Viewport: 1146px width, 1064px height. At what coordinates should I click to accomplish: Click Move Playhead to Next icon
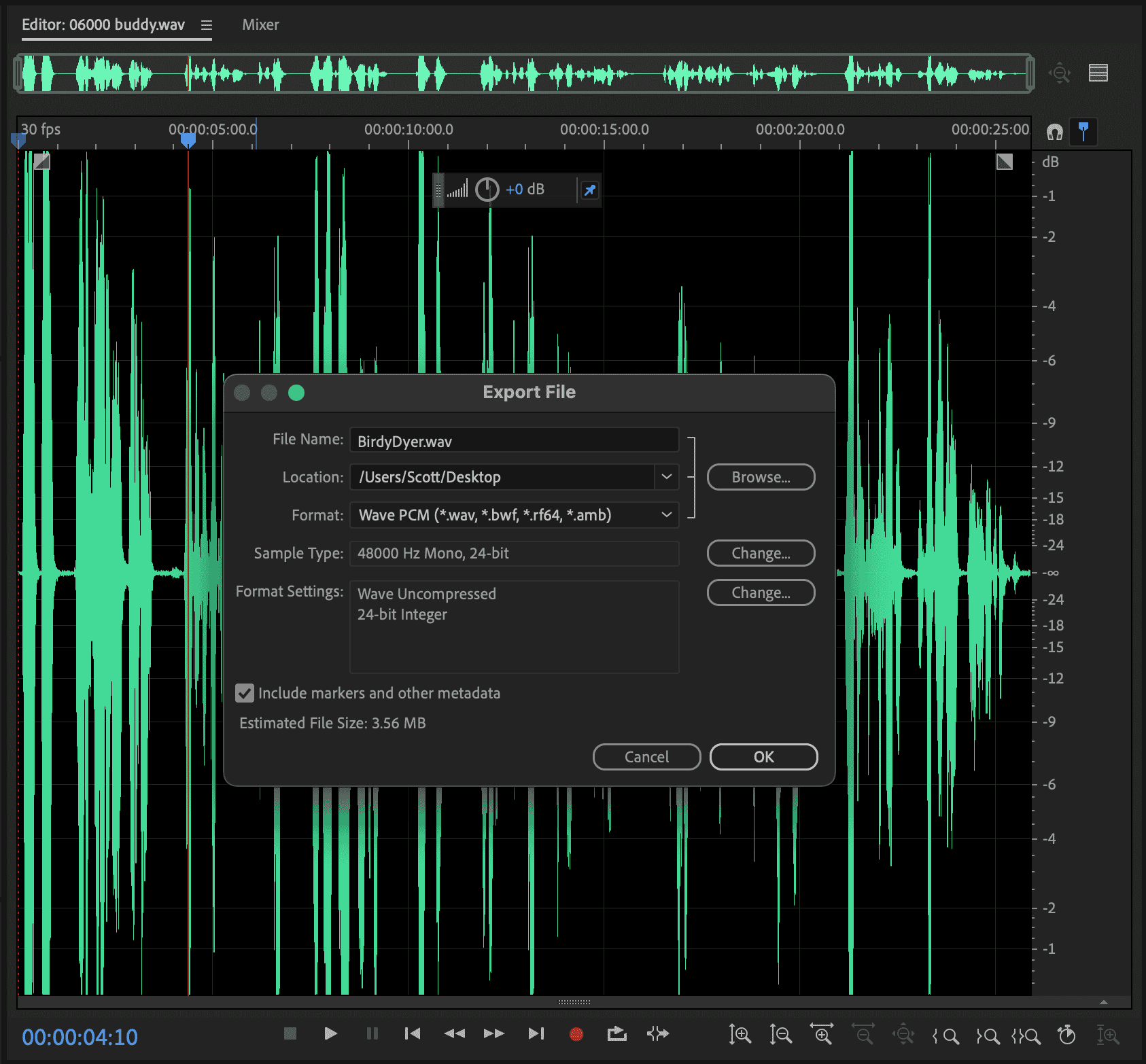click(x=536, y=1033)
